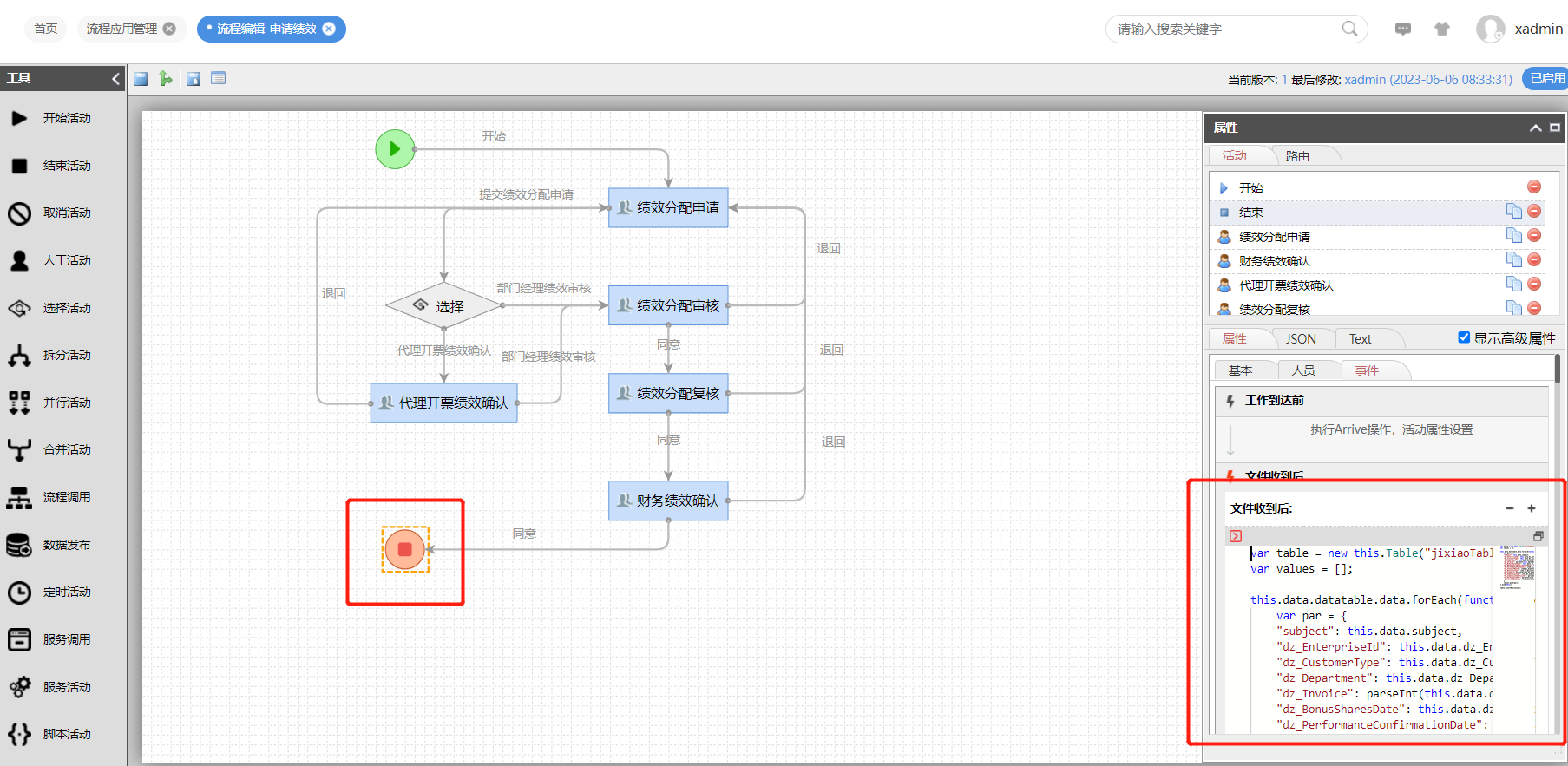The width and height of the screenshot is (1568, 766).
Task: Click the save icon in editor toolbar
Action: 141,79
